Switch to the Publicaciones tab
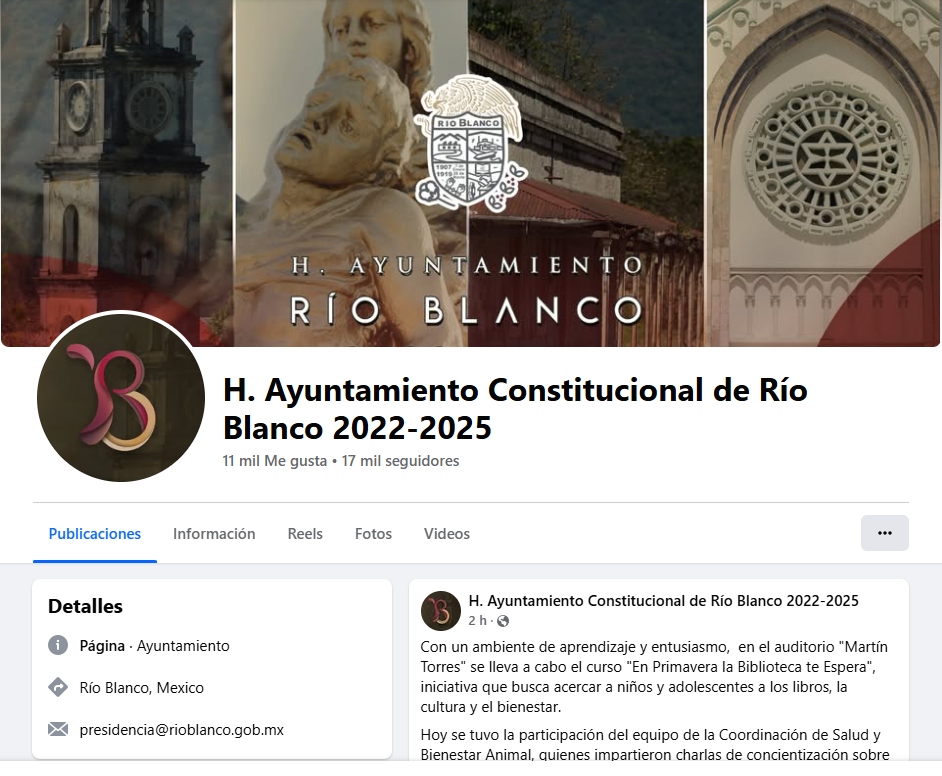Screen dimensions: 942x776 tap(95, 533)
